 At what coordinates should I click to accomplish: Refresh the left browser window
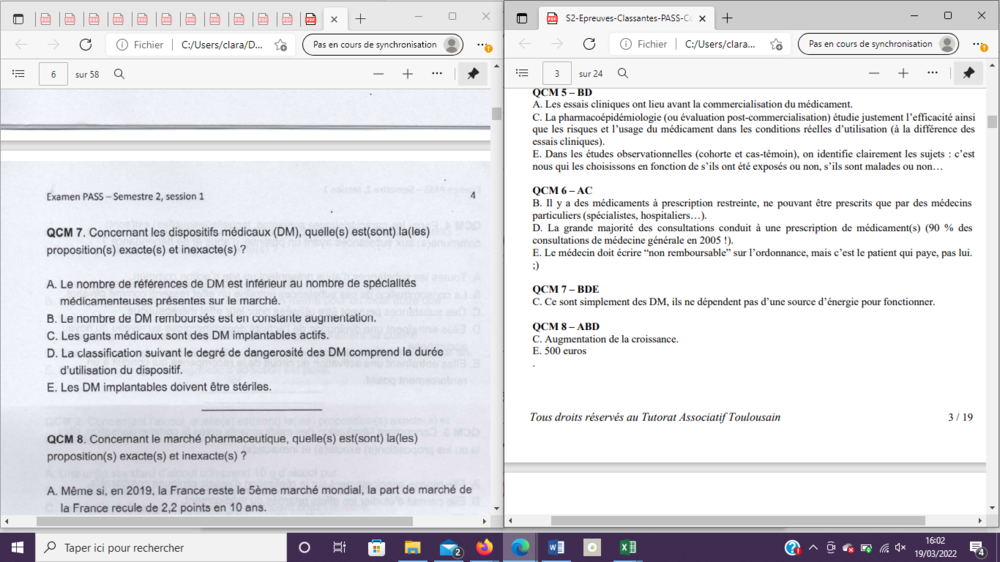click(x=86, y=45)
